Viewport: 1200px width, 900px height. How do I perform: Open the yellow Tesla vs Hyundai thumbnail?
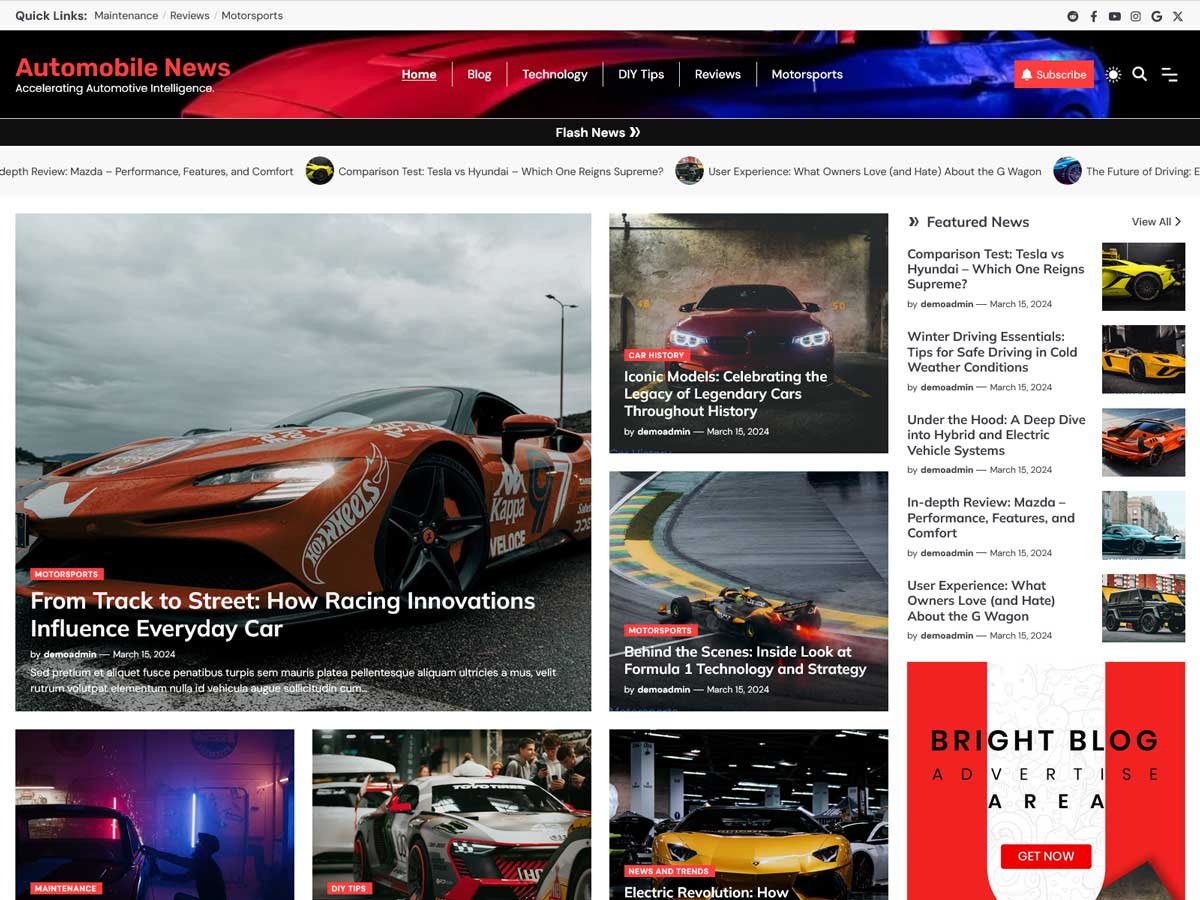pyautogui.click(x=1143, y=276)
